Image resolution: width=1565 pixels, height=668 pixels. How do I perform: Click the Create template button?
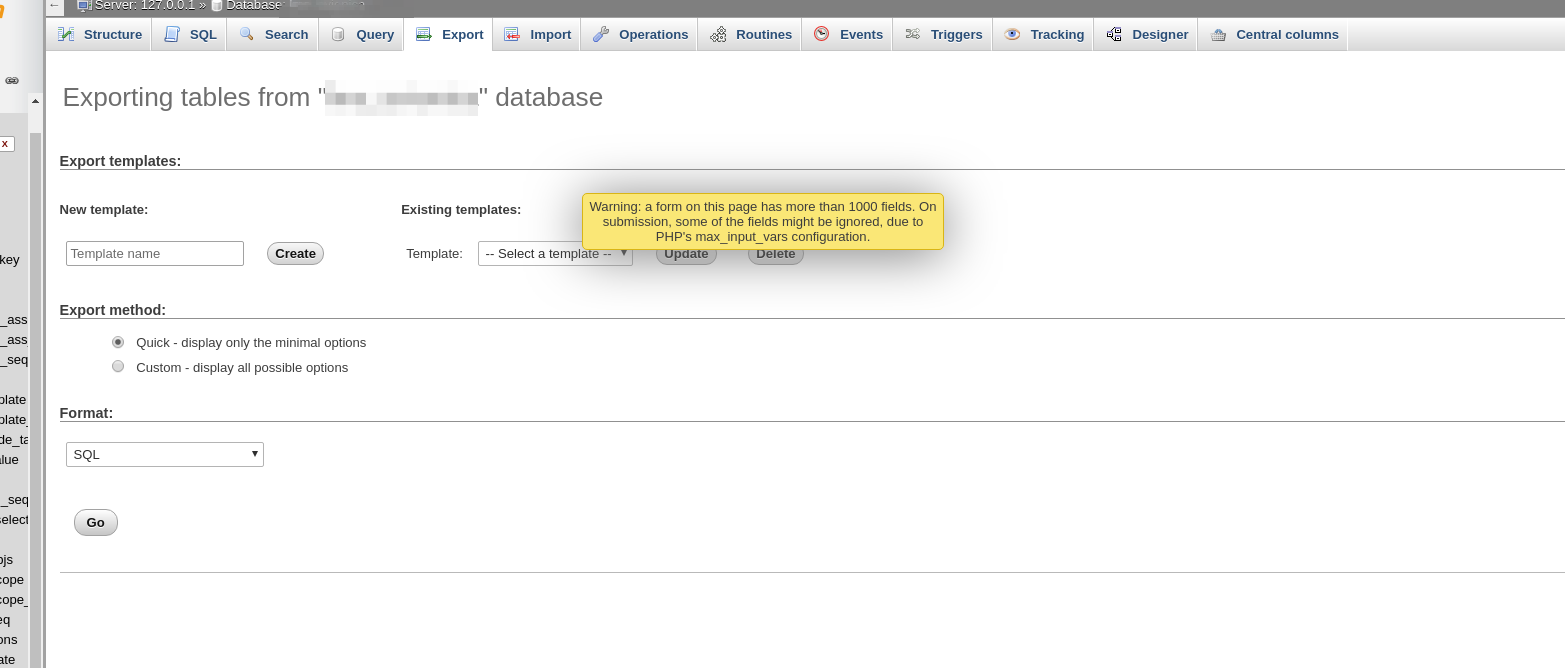pos(295,254)
